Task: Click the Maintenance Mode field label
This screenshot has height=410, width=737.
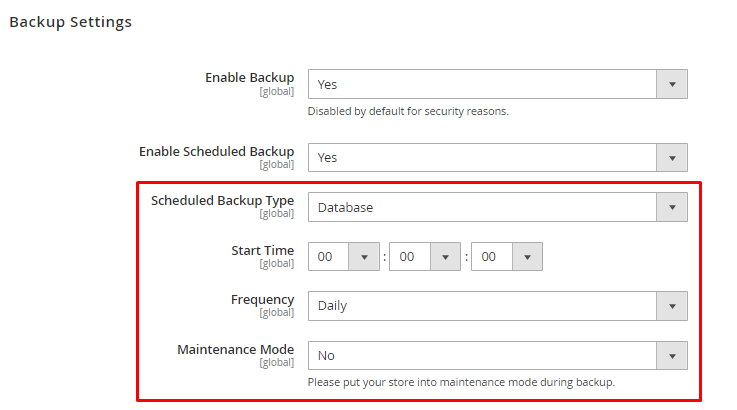Action: click(x=235, y=349)
